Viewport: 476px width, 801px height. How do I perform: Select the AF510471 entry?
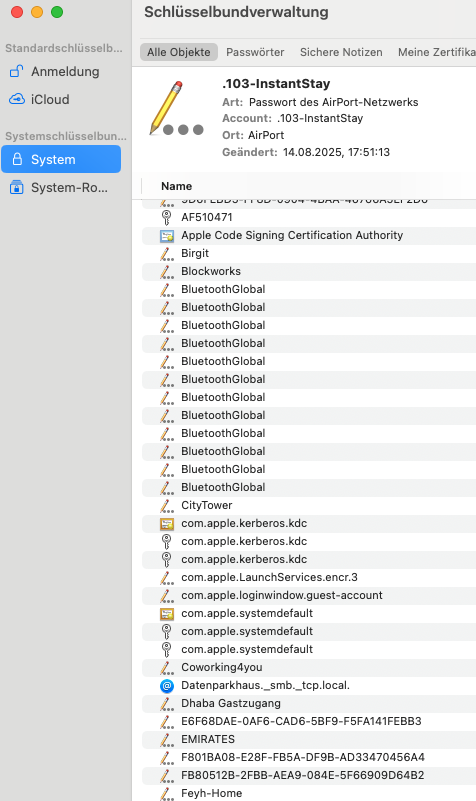[x=309, y=217]
